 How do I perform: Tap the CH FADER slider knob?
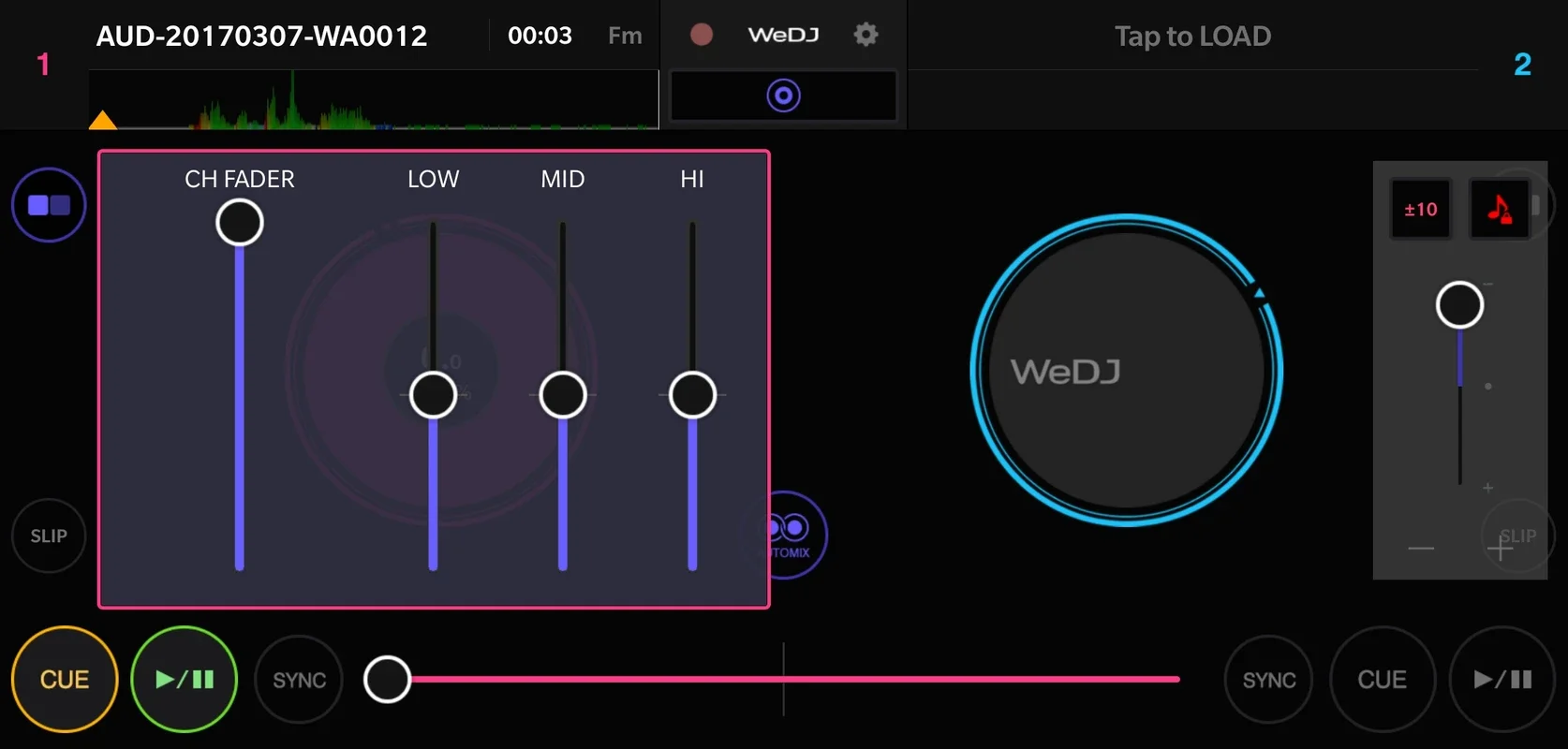pyautogui.click(x=240, y=223)
